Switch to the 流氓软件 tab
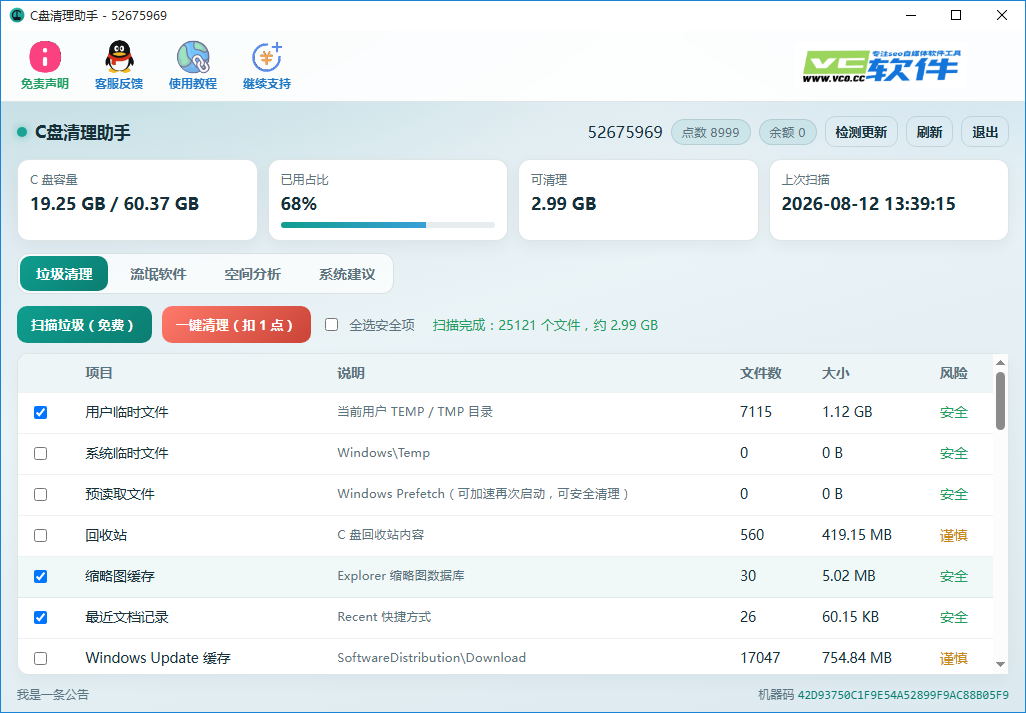1026x713 pixels. click(x=158, y=273)
